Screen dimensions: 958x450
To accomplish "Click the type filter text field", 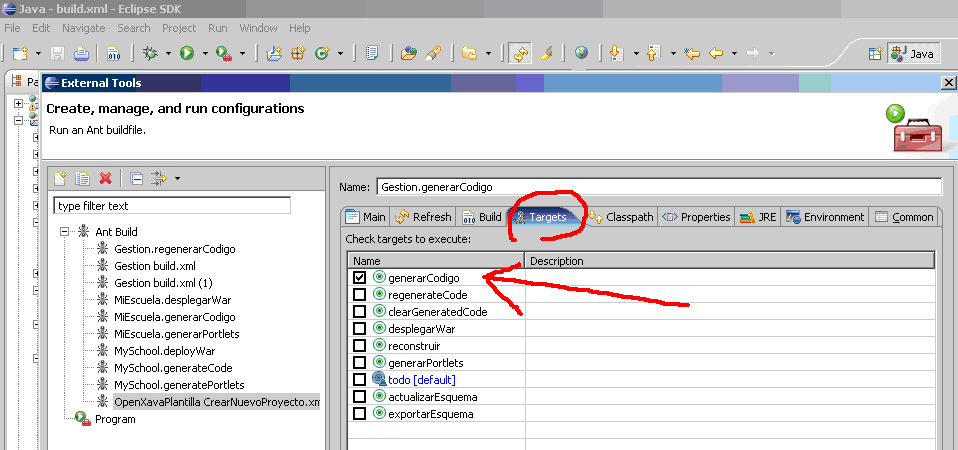I will [x=172, y=206].
